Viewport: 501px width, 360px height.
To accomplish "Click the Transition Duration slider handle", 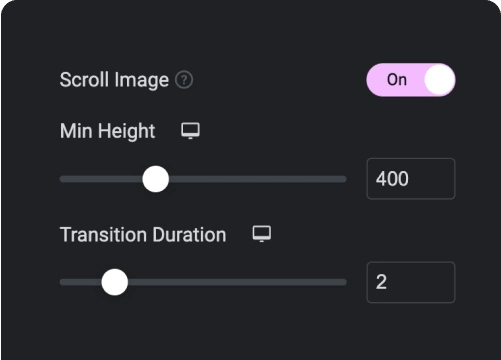I will (x=115, y=282).
